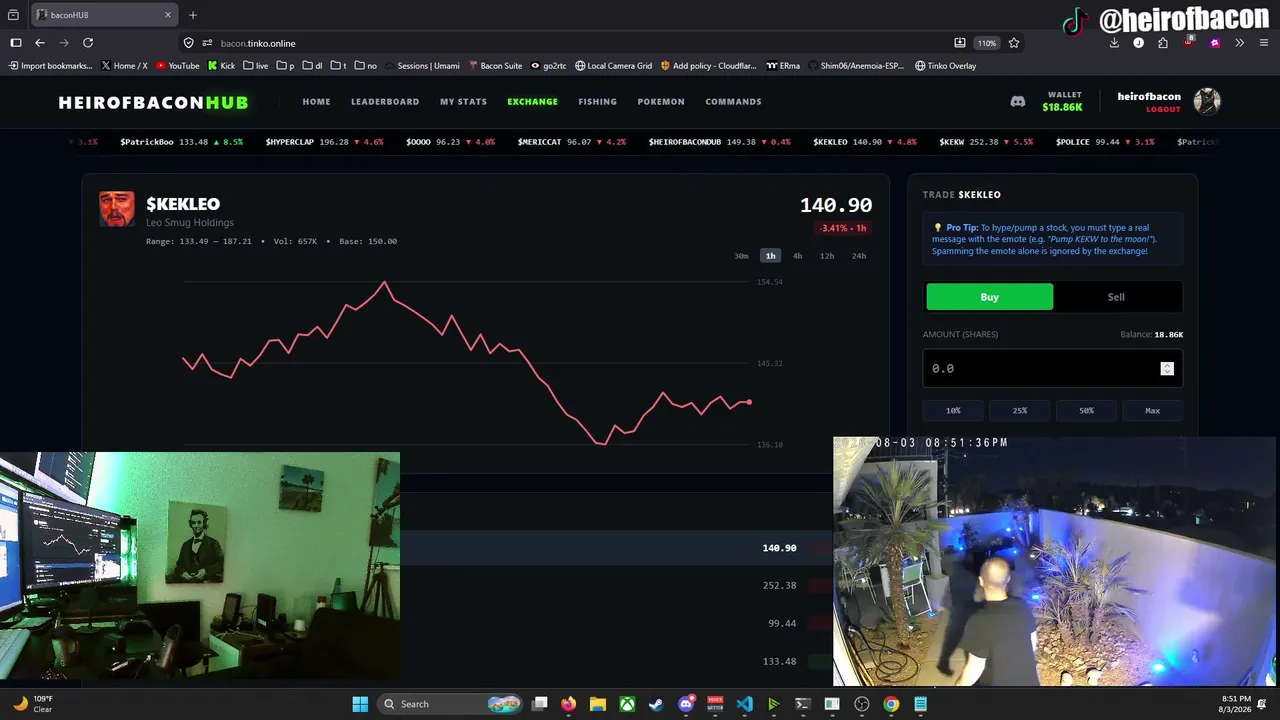Click the Windows taskbar Search box
Image resolution: width=1280 pixels, height=720 pixels.
[x=450, y=704]
